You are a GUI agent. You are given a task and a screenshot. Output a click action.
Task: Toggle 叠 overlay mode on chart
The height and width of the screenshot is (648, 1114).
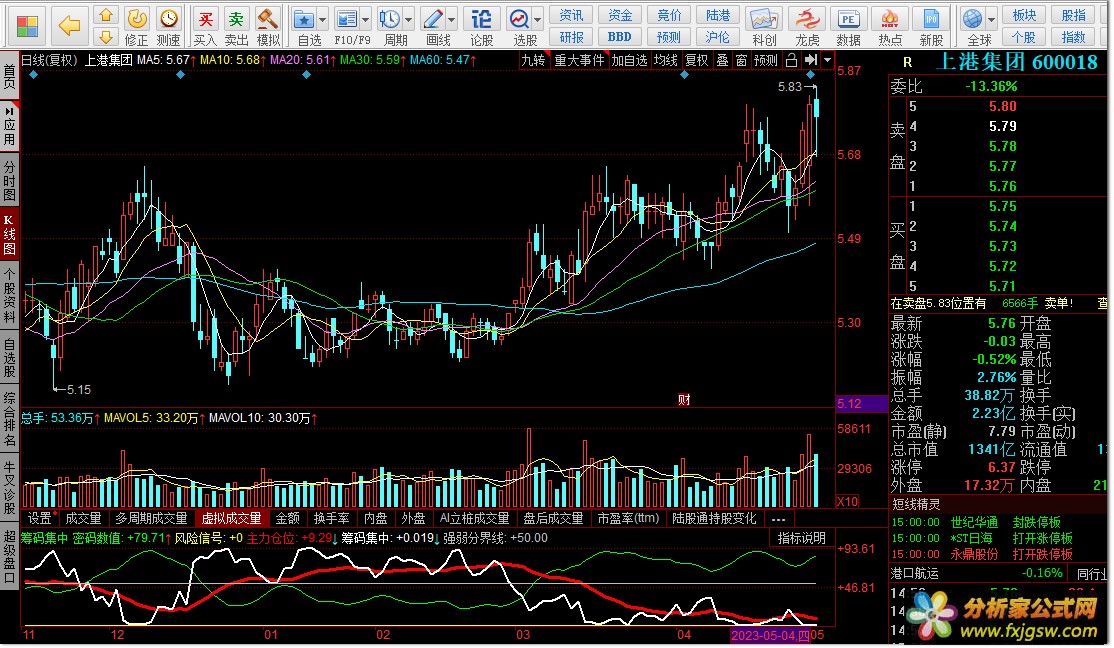pos(723,60)
